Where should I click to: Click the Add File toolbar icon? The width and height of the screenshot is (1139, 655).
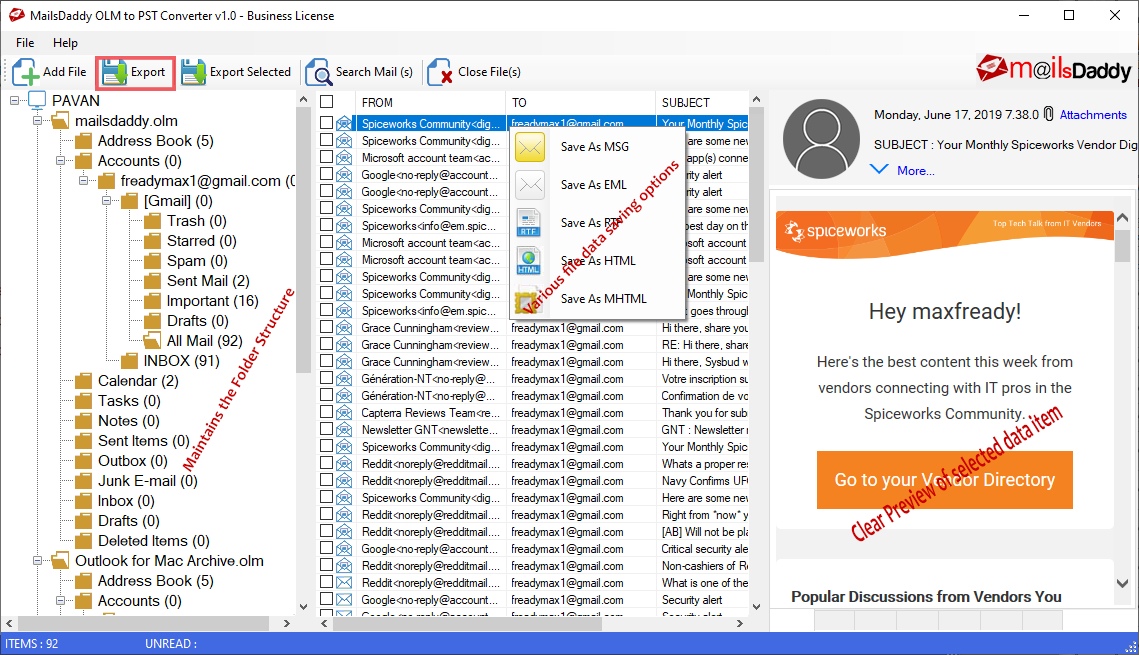[x=25, y=73]
